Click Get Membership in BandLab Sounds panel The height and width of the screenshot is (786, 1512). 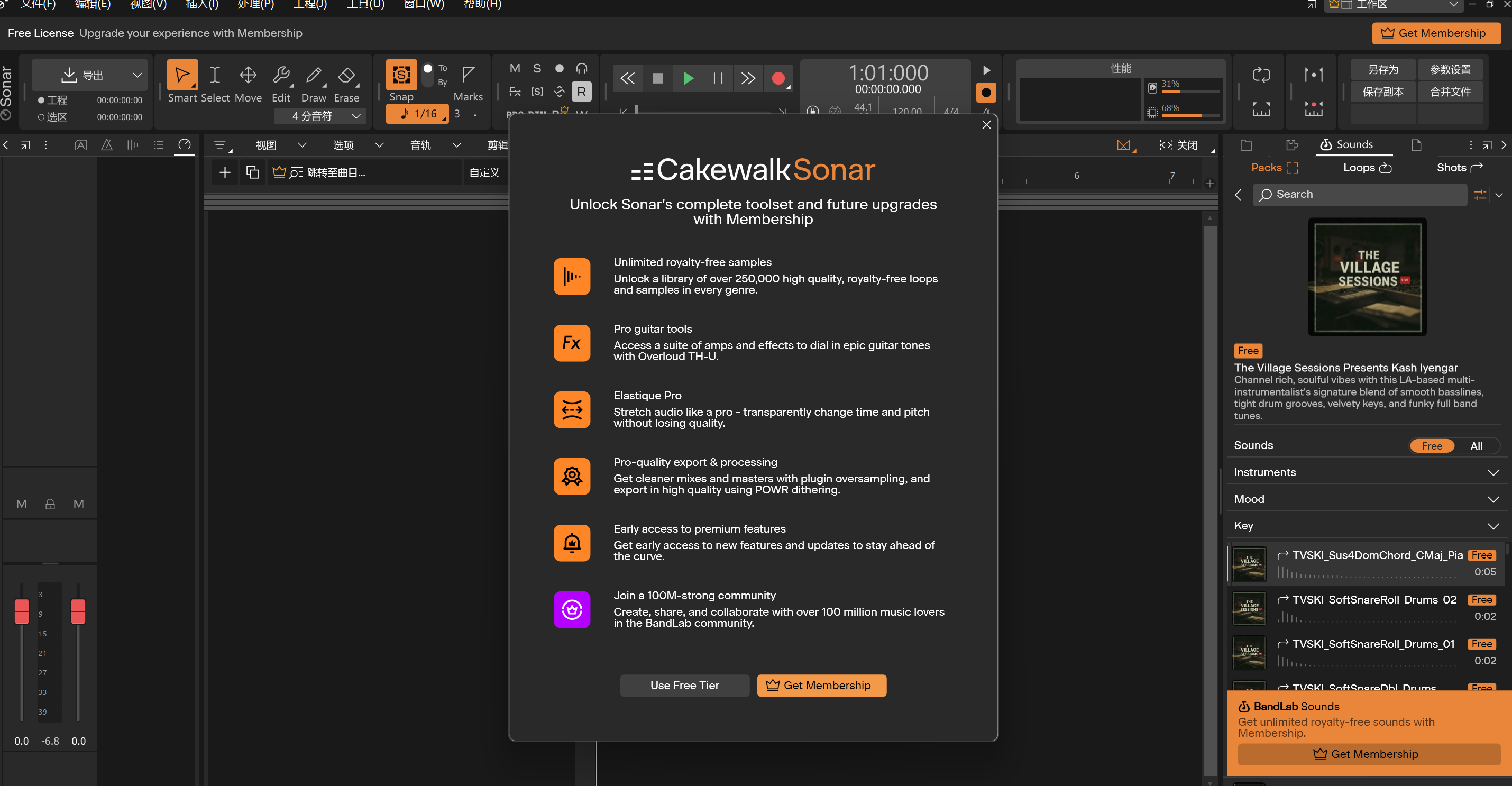(1368, 754)
